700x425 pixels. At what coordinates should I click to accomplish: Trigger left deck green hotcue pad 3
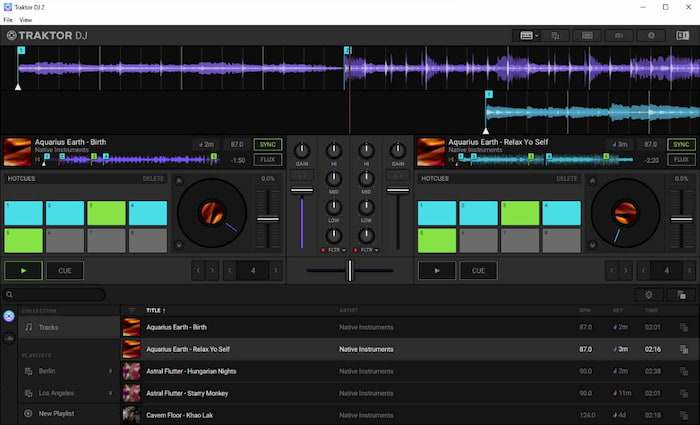click(x=106, y=213)
